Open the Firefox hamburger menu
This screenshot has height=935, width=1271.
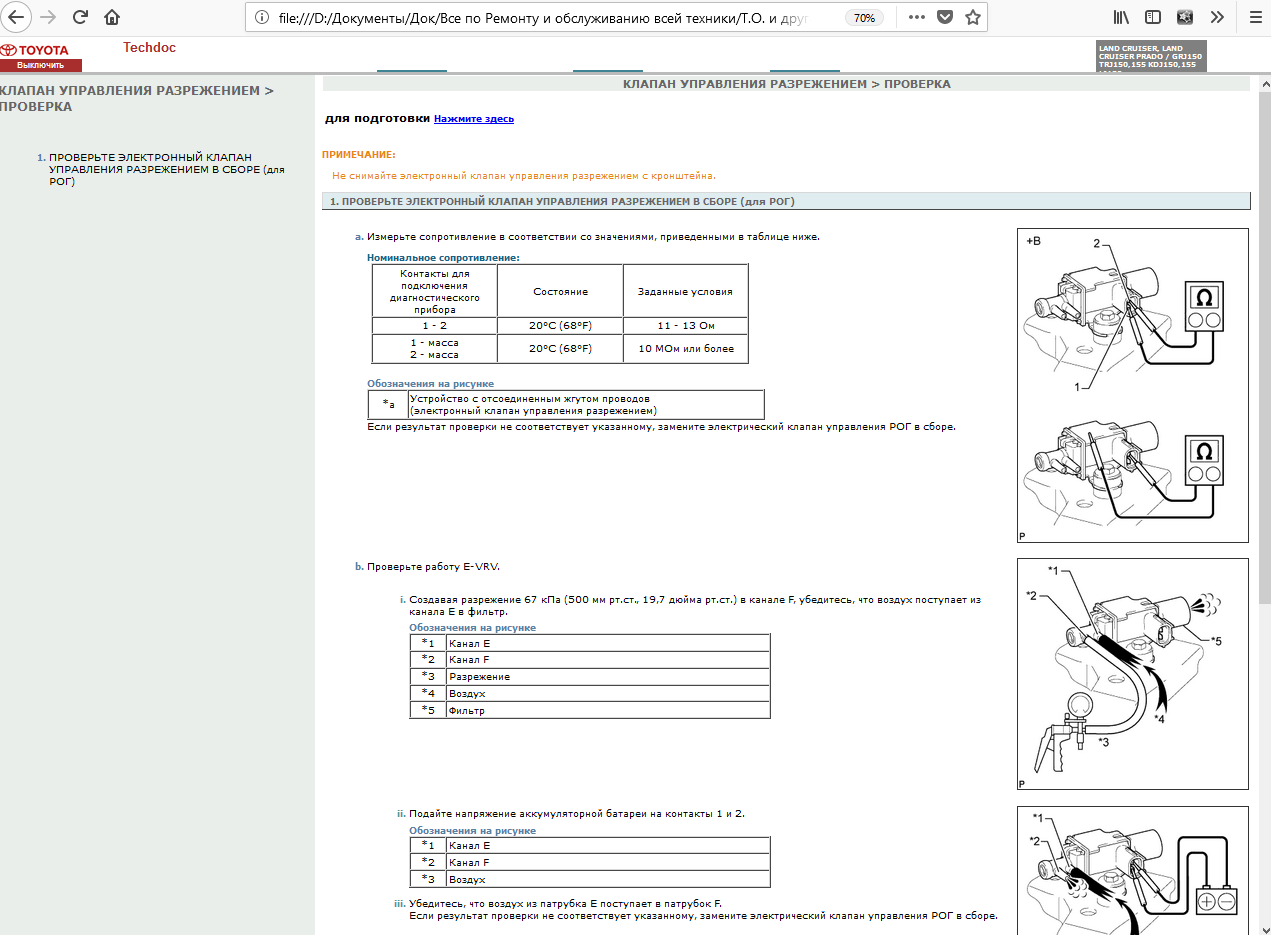[1254, 17]
